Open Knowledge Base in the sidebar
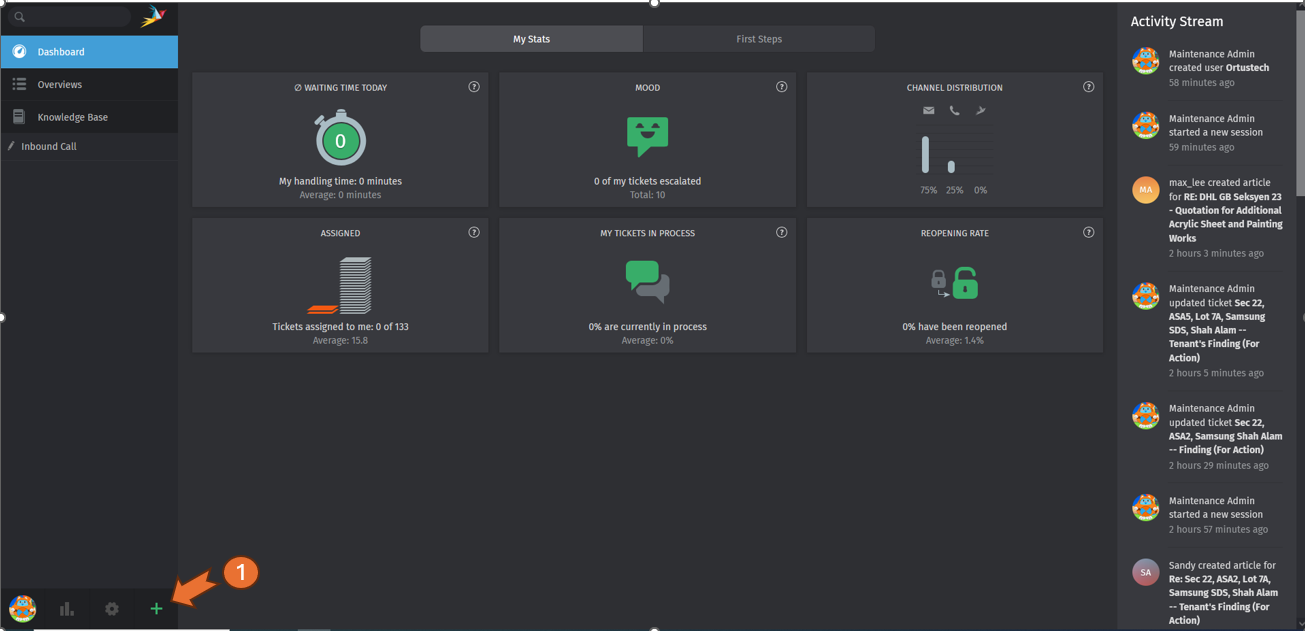 72,117
